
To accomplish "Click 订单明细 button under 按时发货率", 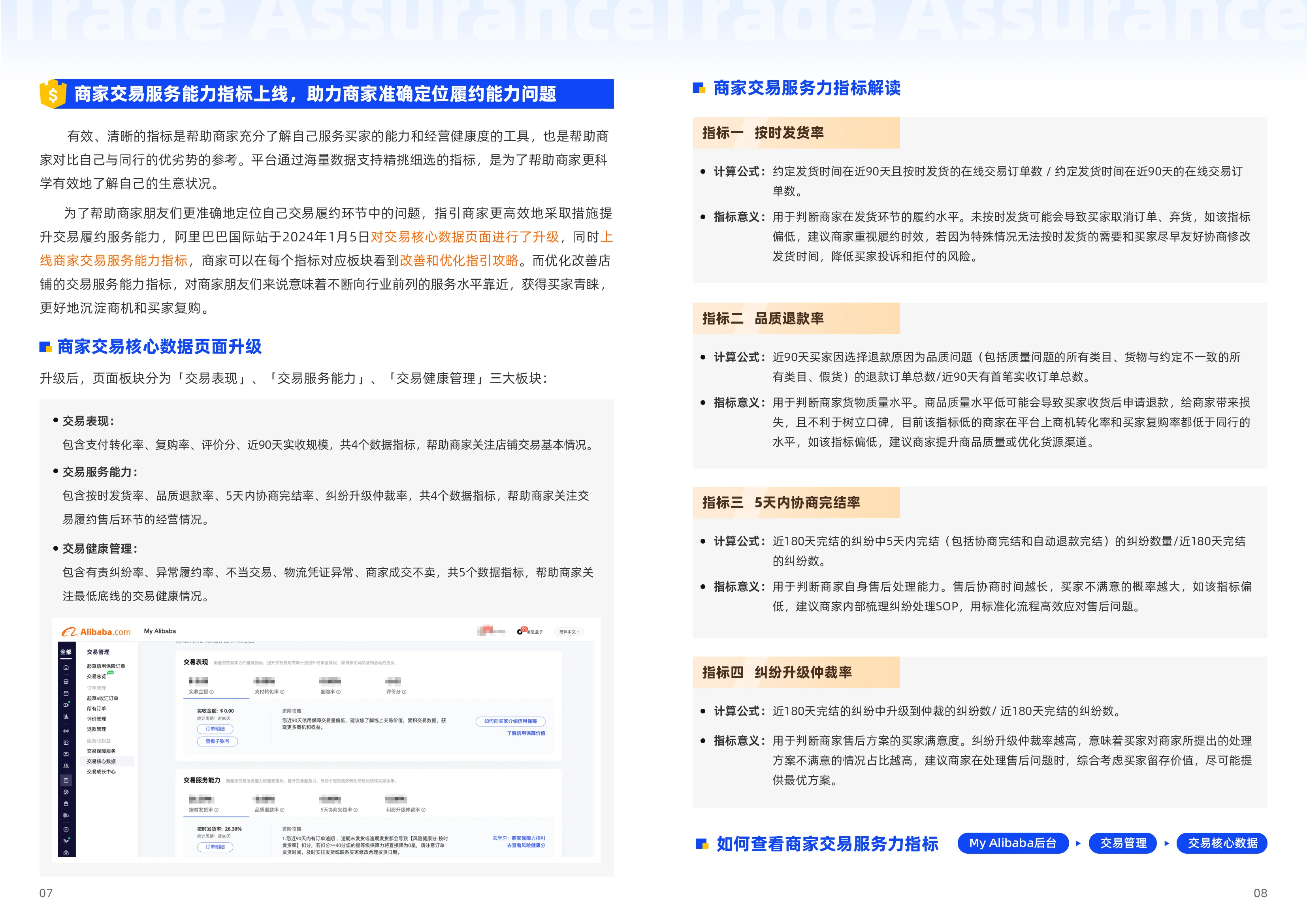I will pyautogui.click(x=215, y=847).
